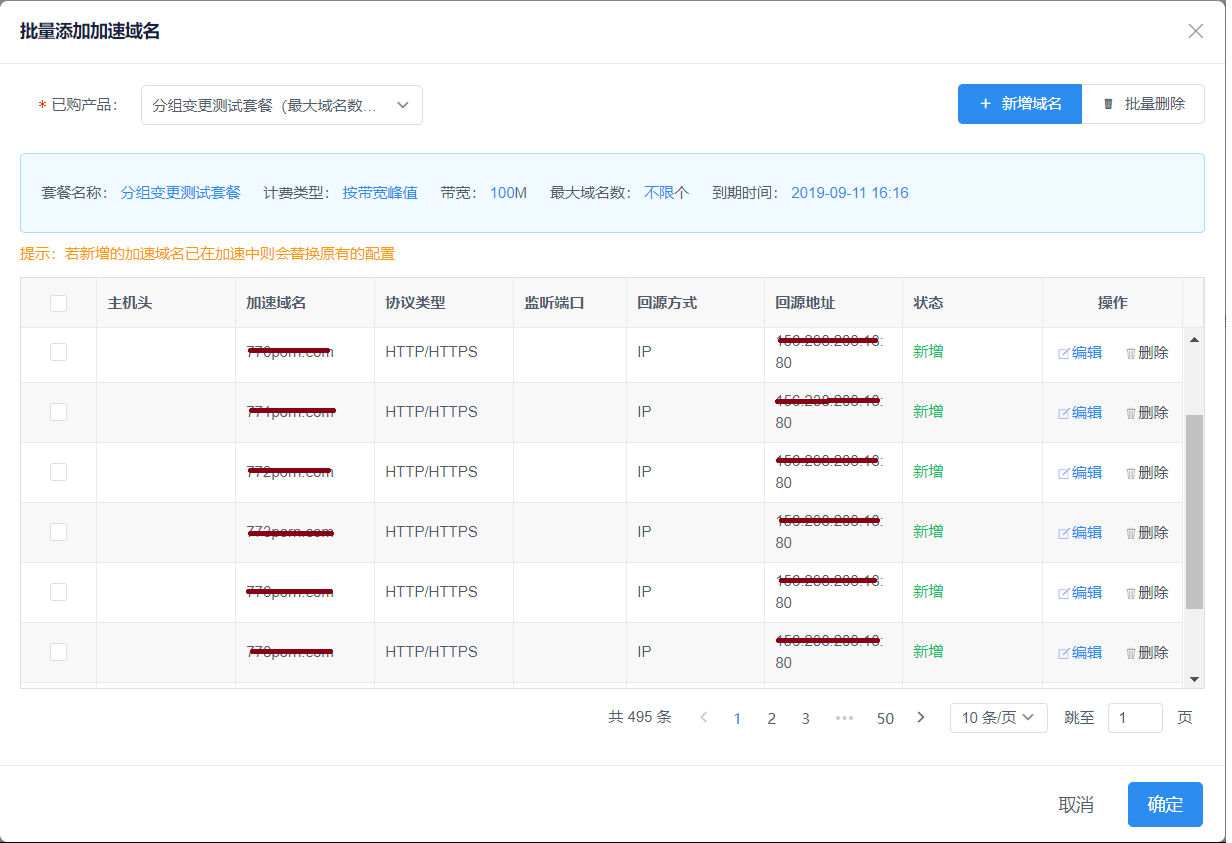Toggle the select-all checkbox in table header

(x=58, y=303)
